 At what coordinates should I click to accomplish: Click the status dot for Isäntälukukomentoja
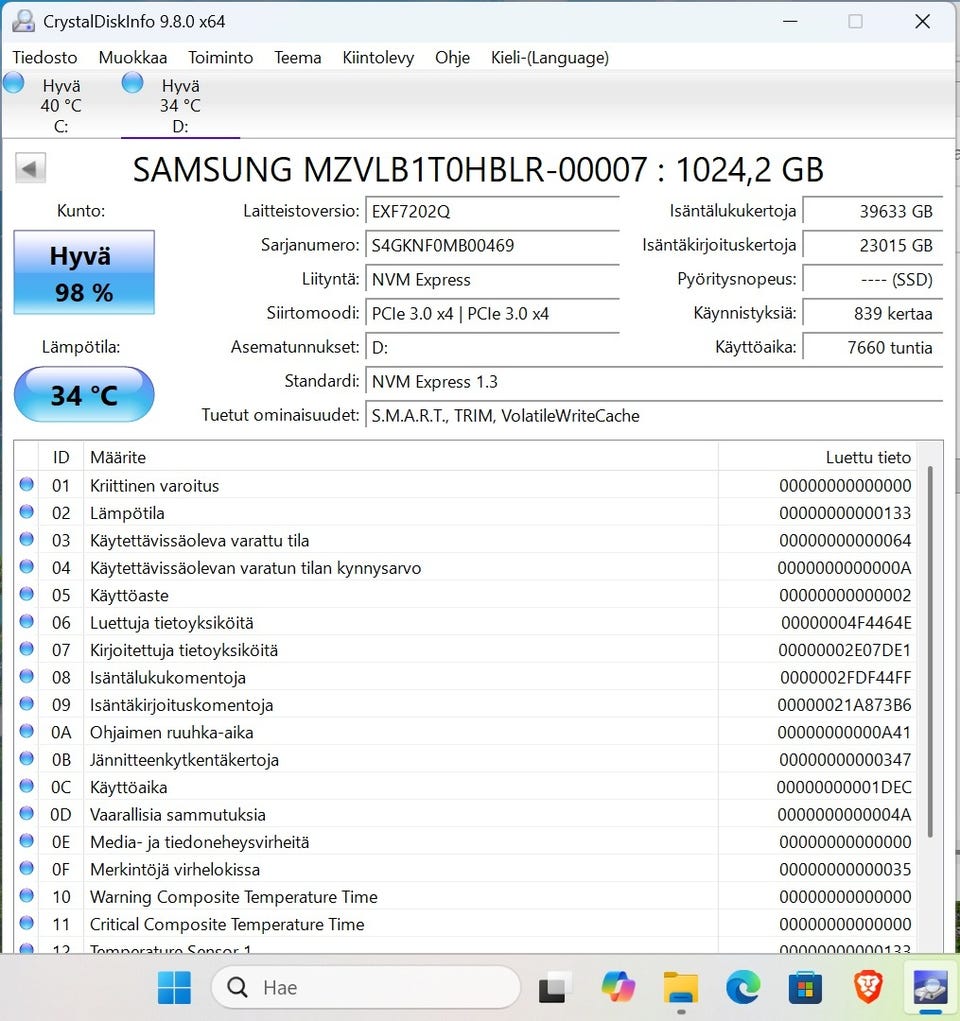[x=26, y=676]
